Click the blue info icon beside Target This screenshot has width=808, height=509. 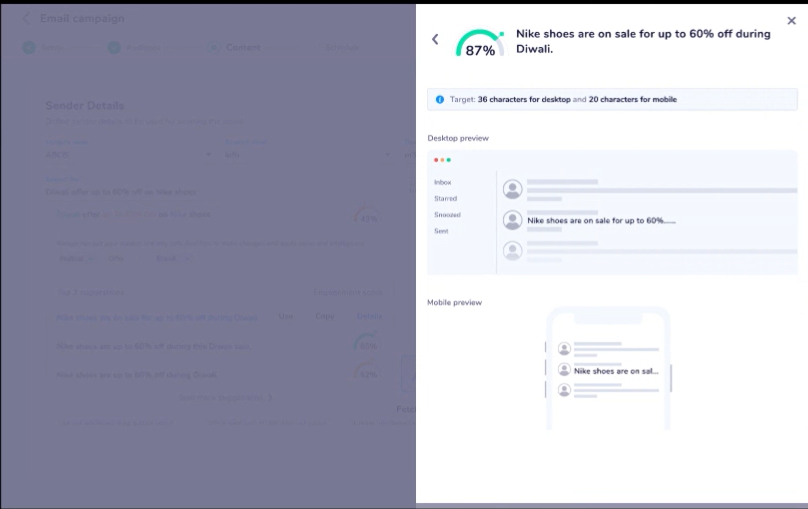[440, 99]
